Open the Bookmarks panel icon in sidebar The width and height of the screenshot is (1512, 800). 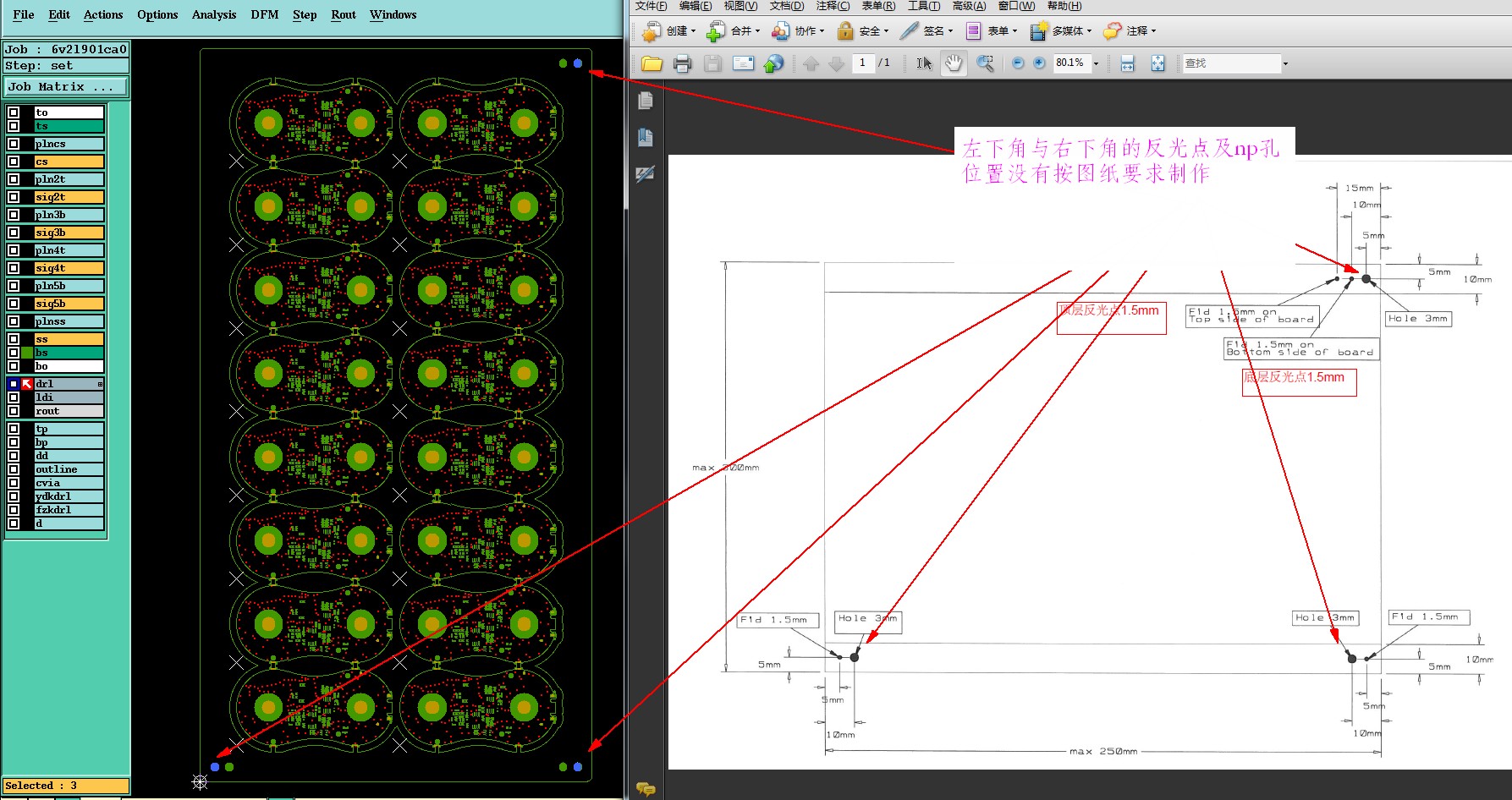[646, 137]
